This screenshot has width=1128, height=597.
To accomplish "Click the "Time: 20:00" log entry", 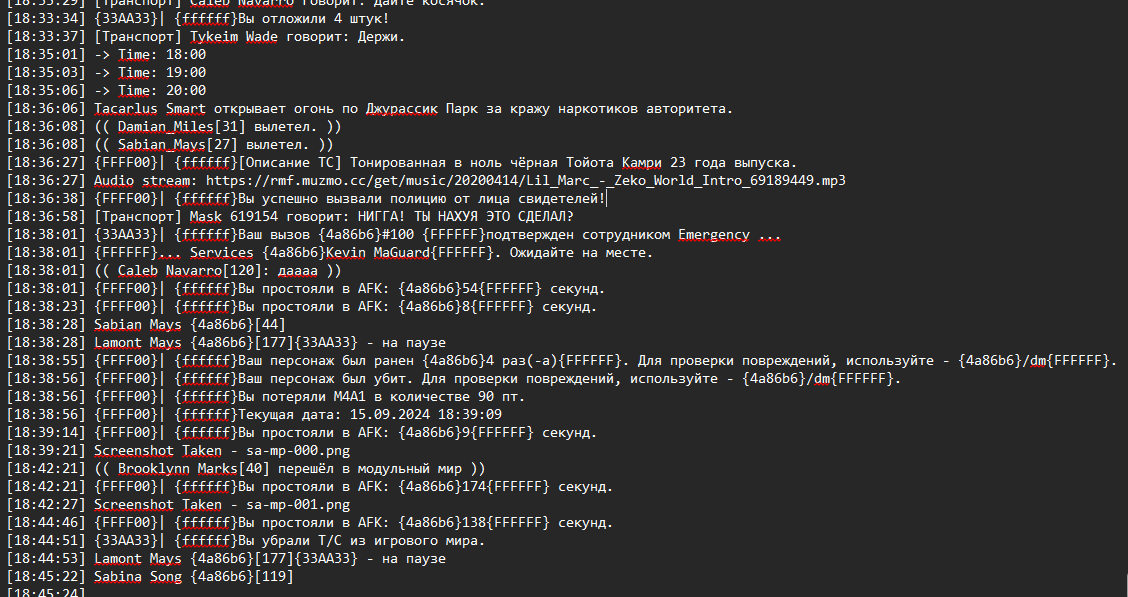I will click(x=162, y=91).
